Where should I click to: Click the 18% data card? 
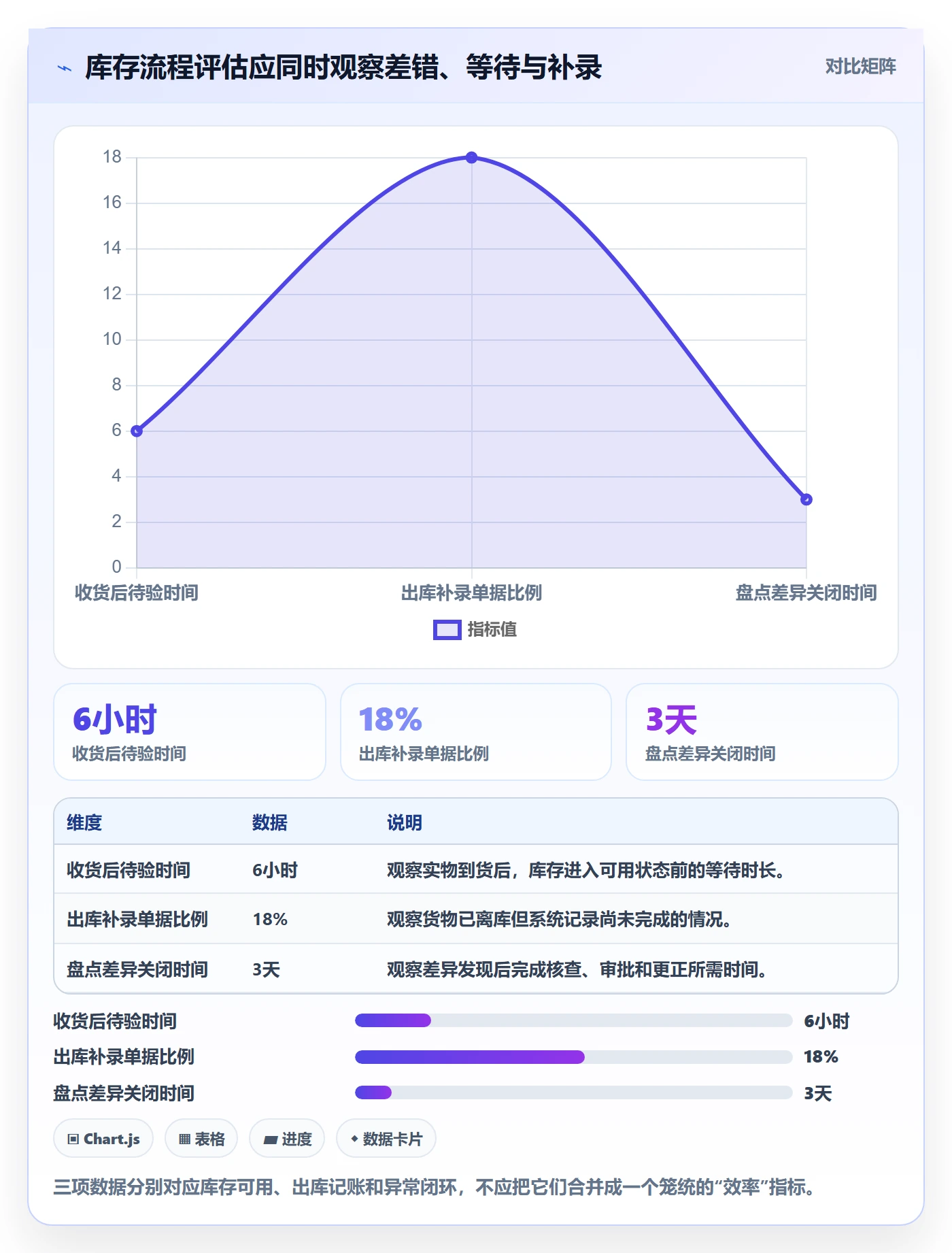click(x=476, y=732)
